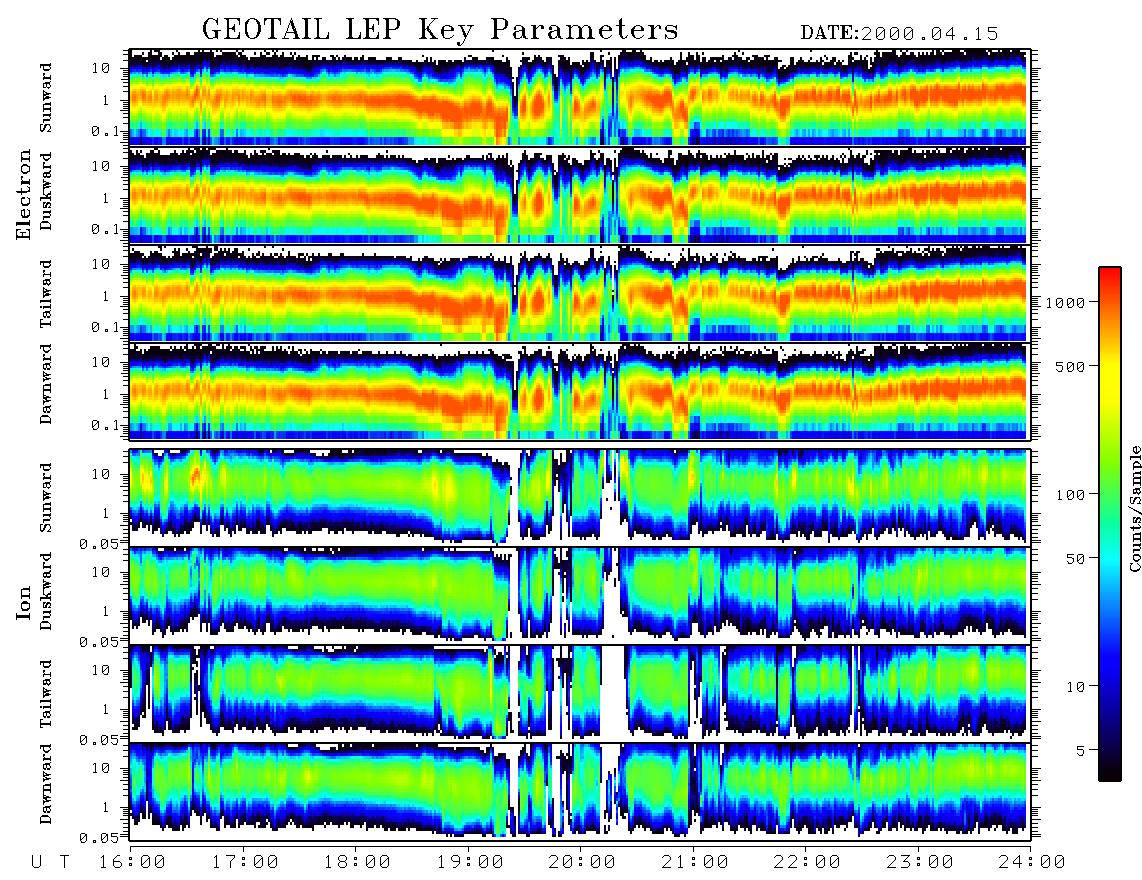
Task: Click the 1000 color bar tick label
Action: pyautogui.click(x=1066, y=303)
